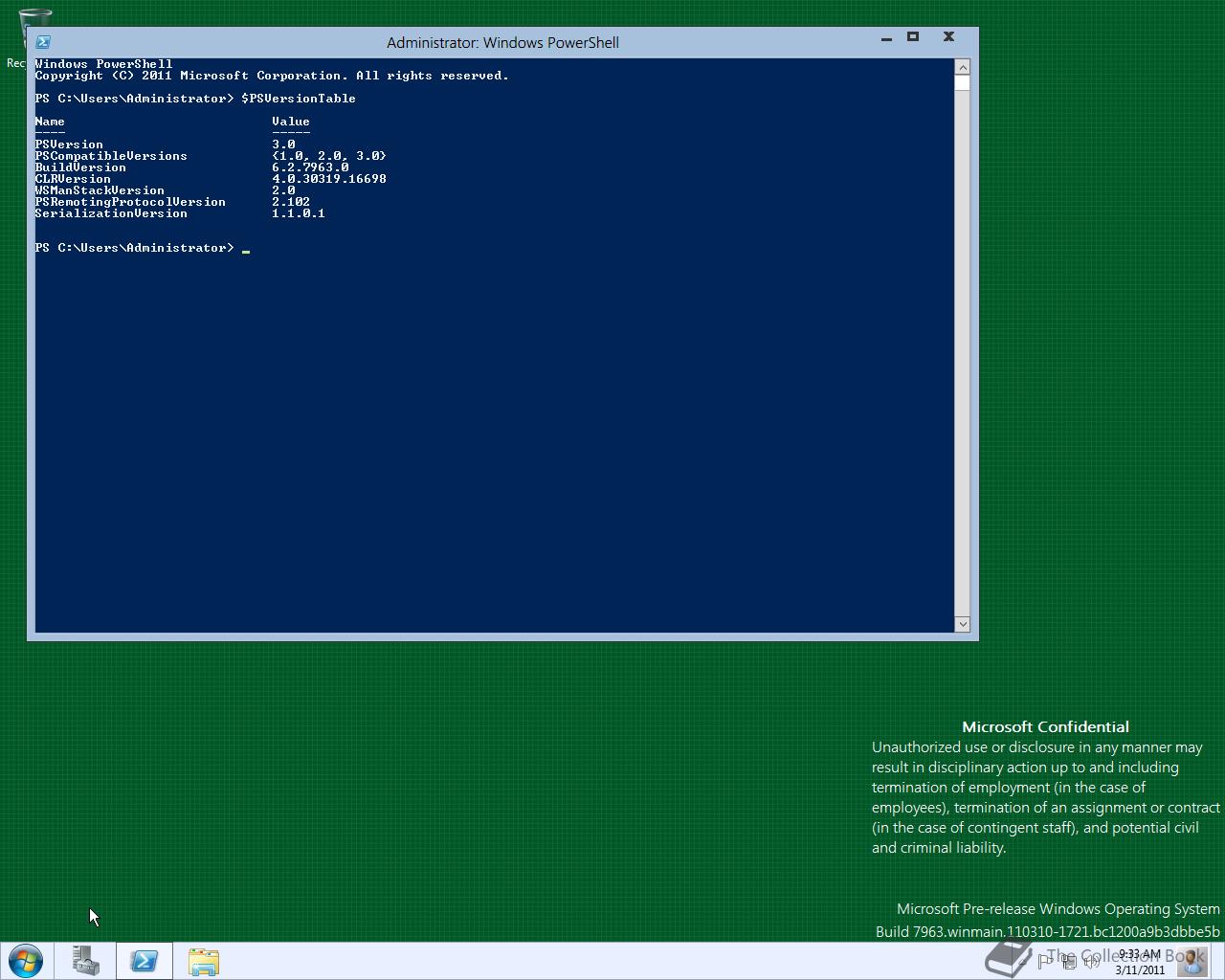
Task: Click the "SerializationVersion" row name
Action: pyautogui.click(x=111, y=213)
